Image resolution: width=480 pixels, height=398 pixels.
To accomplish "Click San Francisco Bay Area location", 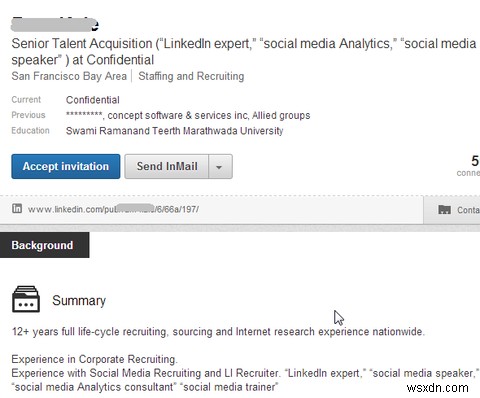I will click(69, 76).
